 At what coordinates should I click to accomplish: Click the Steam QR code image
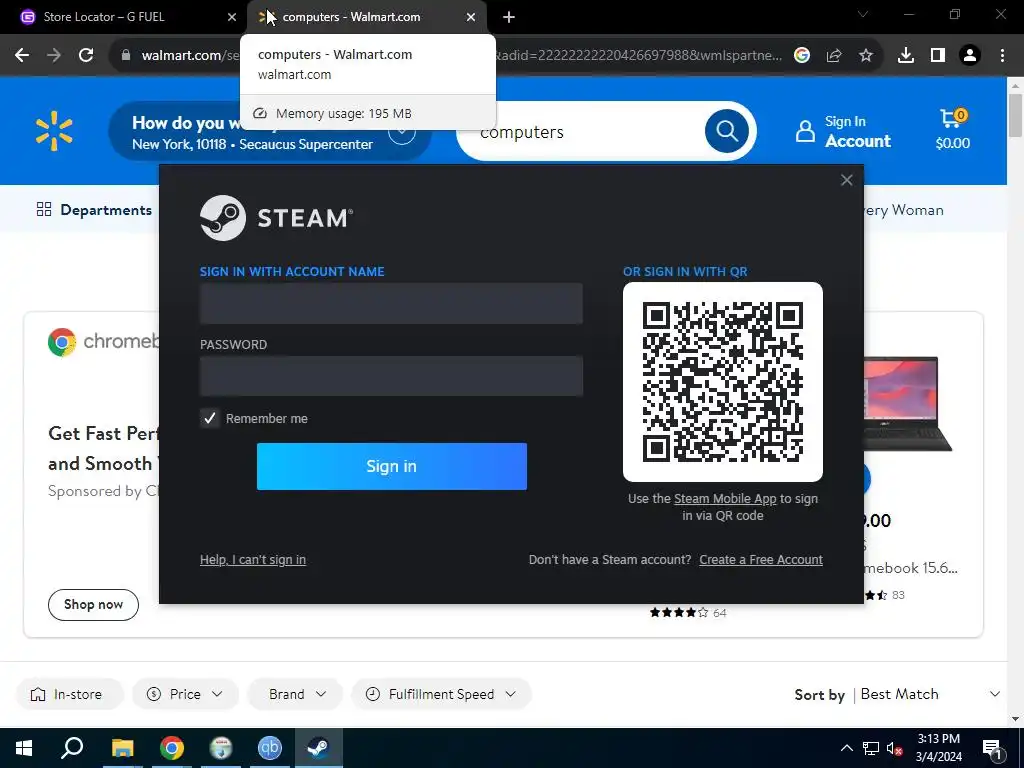[722, 382]
